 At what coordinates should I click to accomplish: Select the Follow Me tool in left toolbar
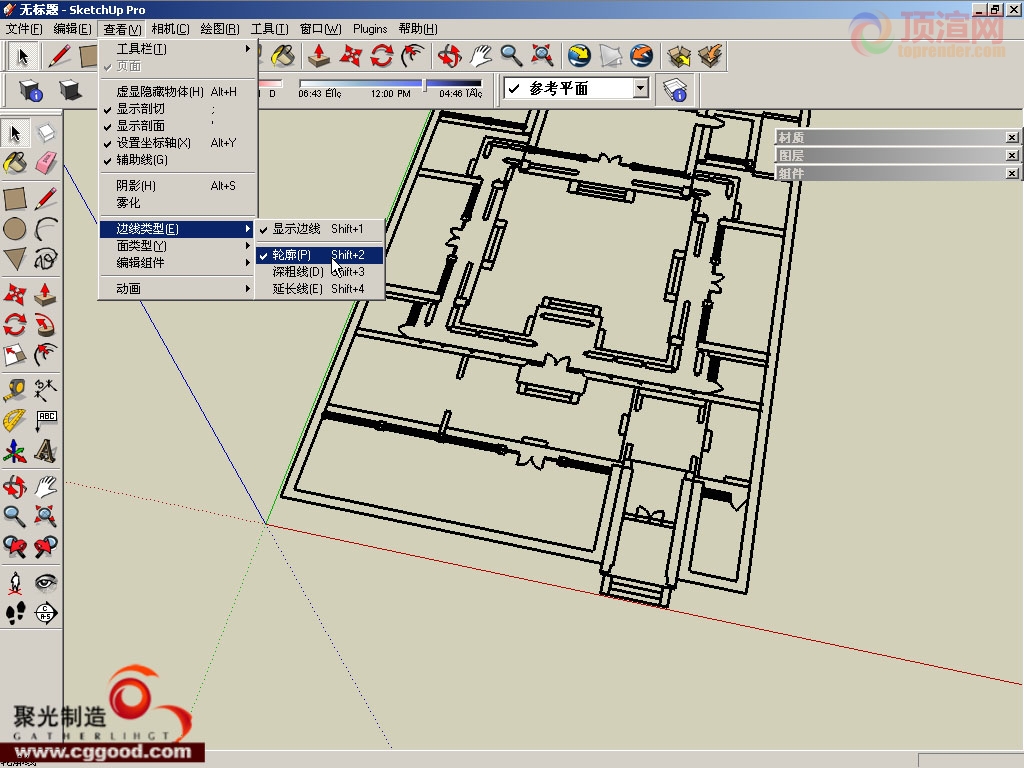45,325
